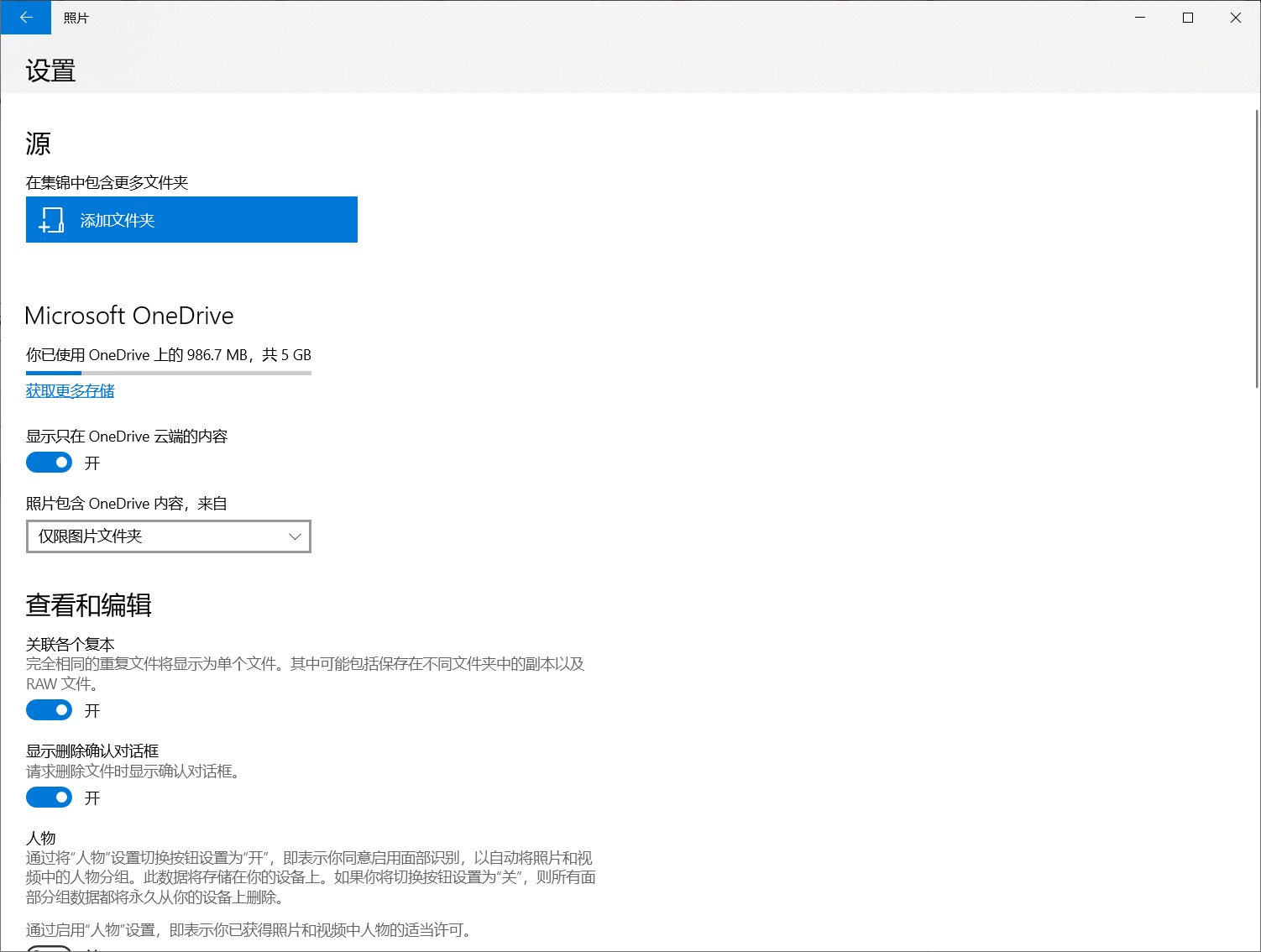1261x952 pixels.
Task: Click the 设置 page title
Action: pyautogui.click(x=50, y=71)
